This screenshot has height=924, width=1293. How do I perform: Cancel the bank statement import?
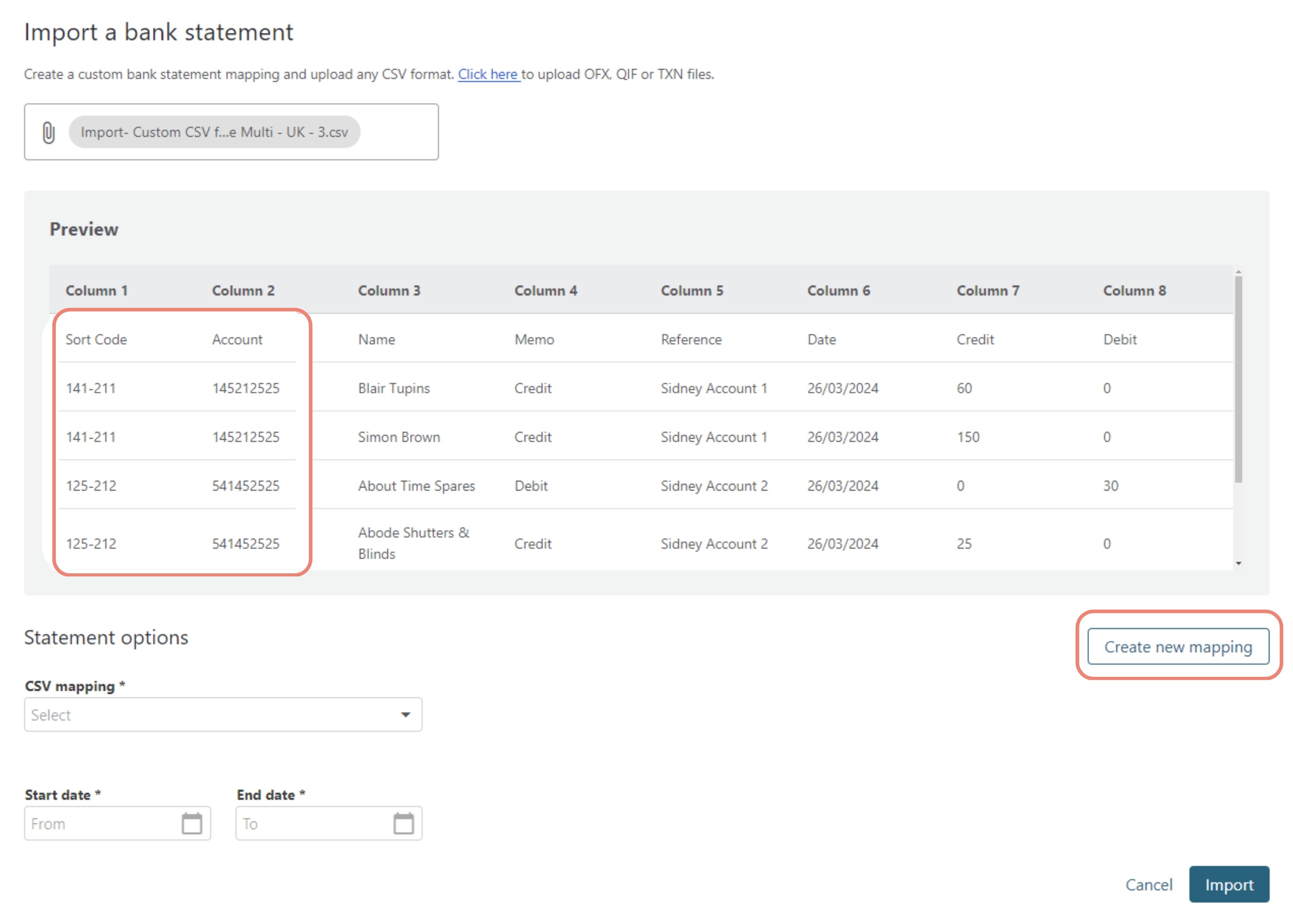click(1149, 885)
